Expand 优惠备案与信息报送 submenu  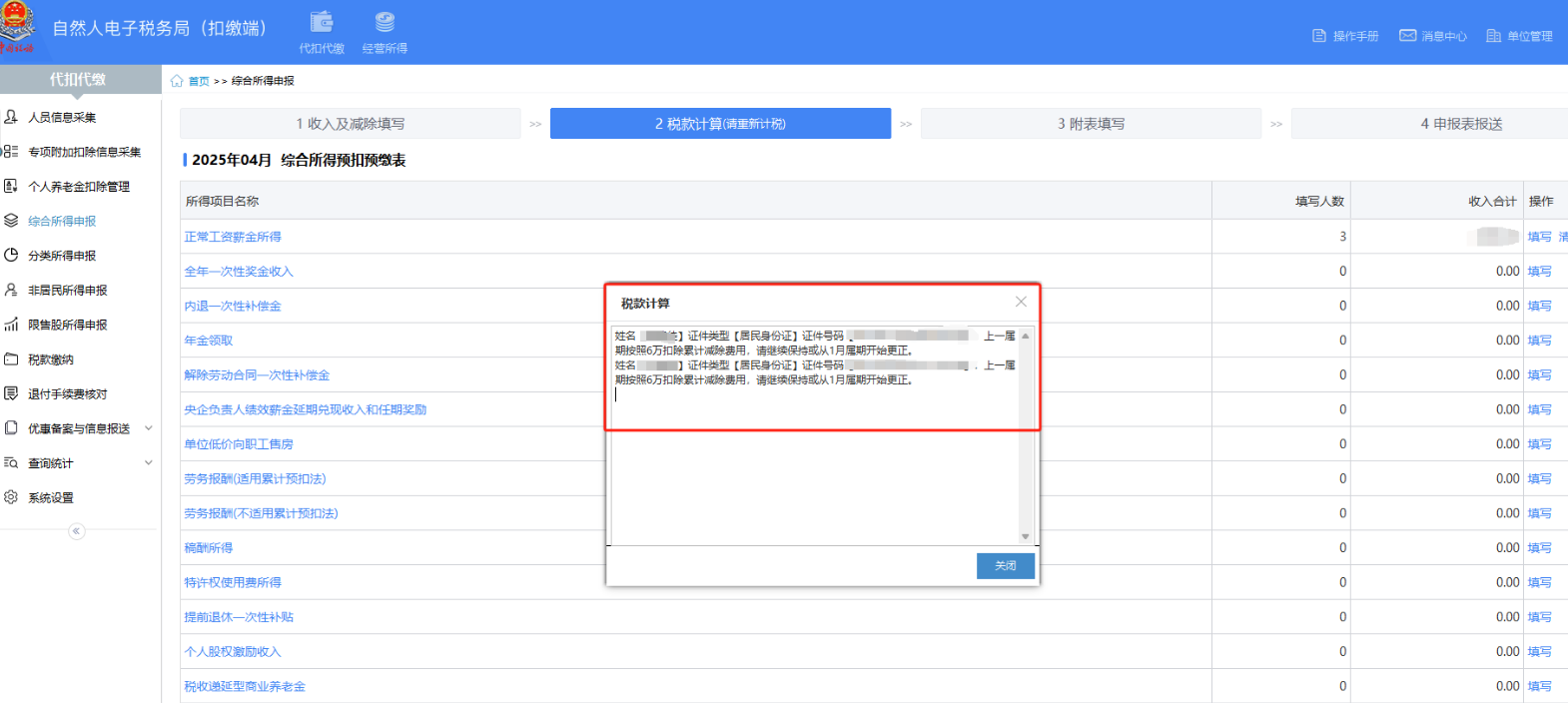click(x=149, y=428)
